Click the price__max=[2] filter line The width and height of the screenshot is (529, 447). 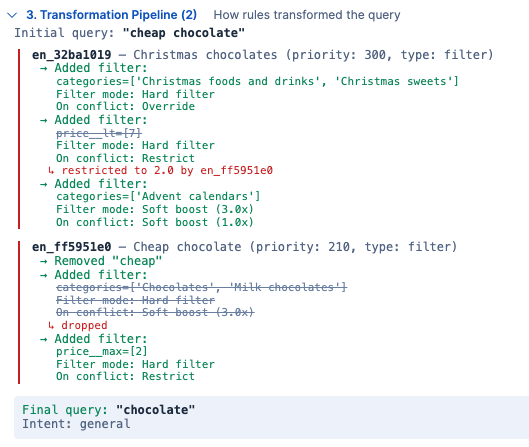point(102,352)
